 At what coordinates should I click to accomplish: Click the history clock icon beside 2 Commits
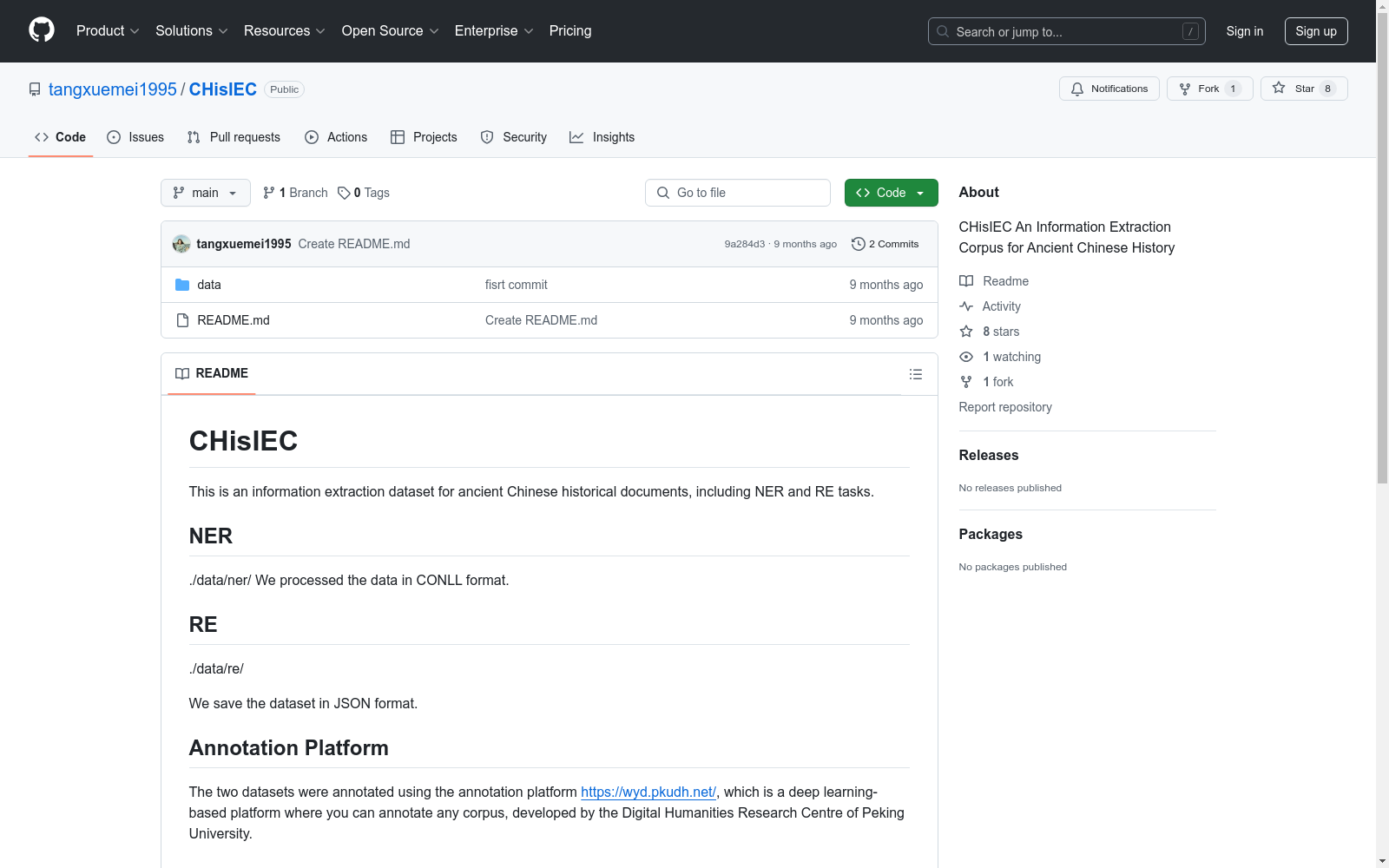pyautogui.click(x=859, y=244)
